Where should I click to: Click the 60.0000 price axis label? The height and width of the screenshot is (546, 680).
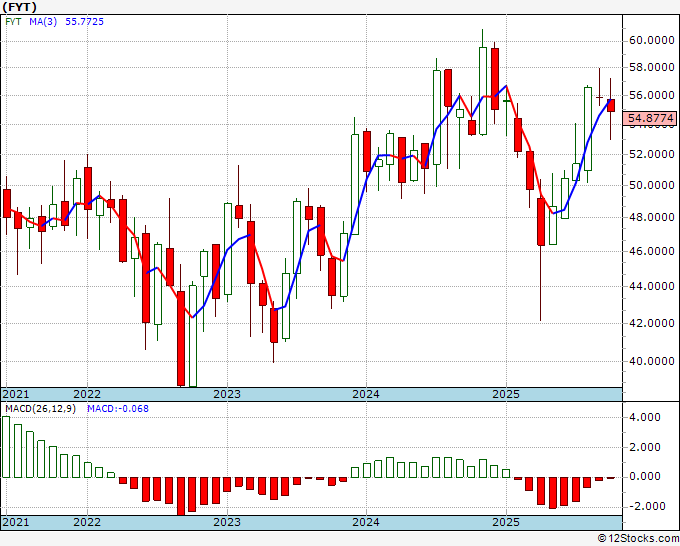point(651,40)
